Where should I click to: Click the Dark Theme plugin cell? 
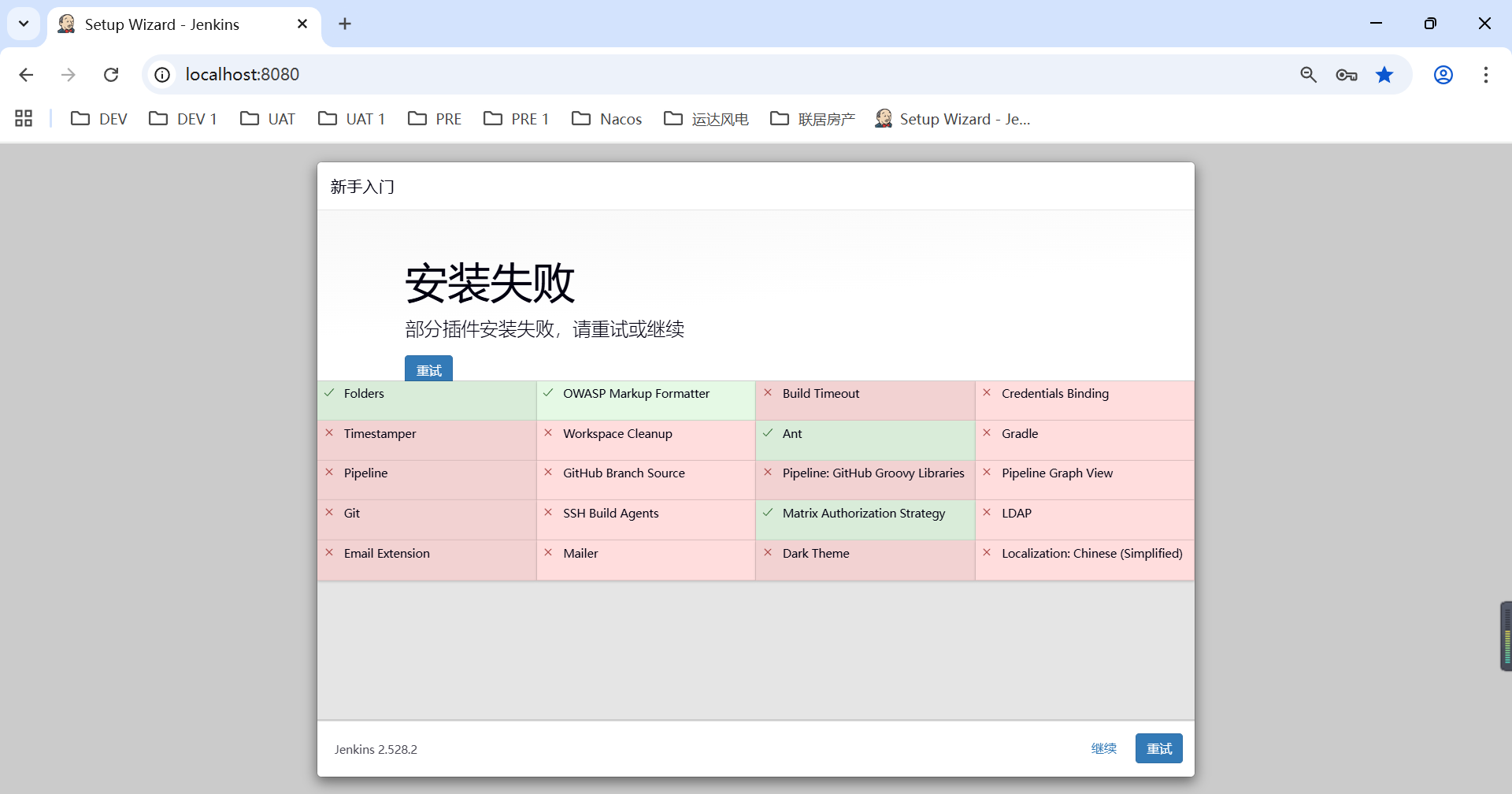(865, 560)
